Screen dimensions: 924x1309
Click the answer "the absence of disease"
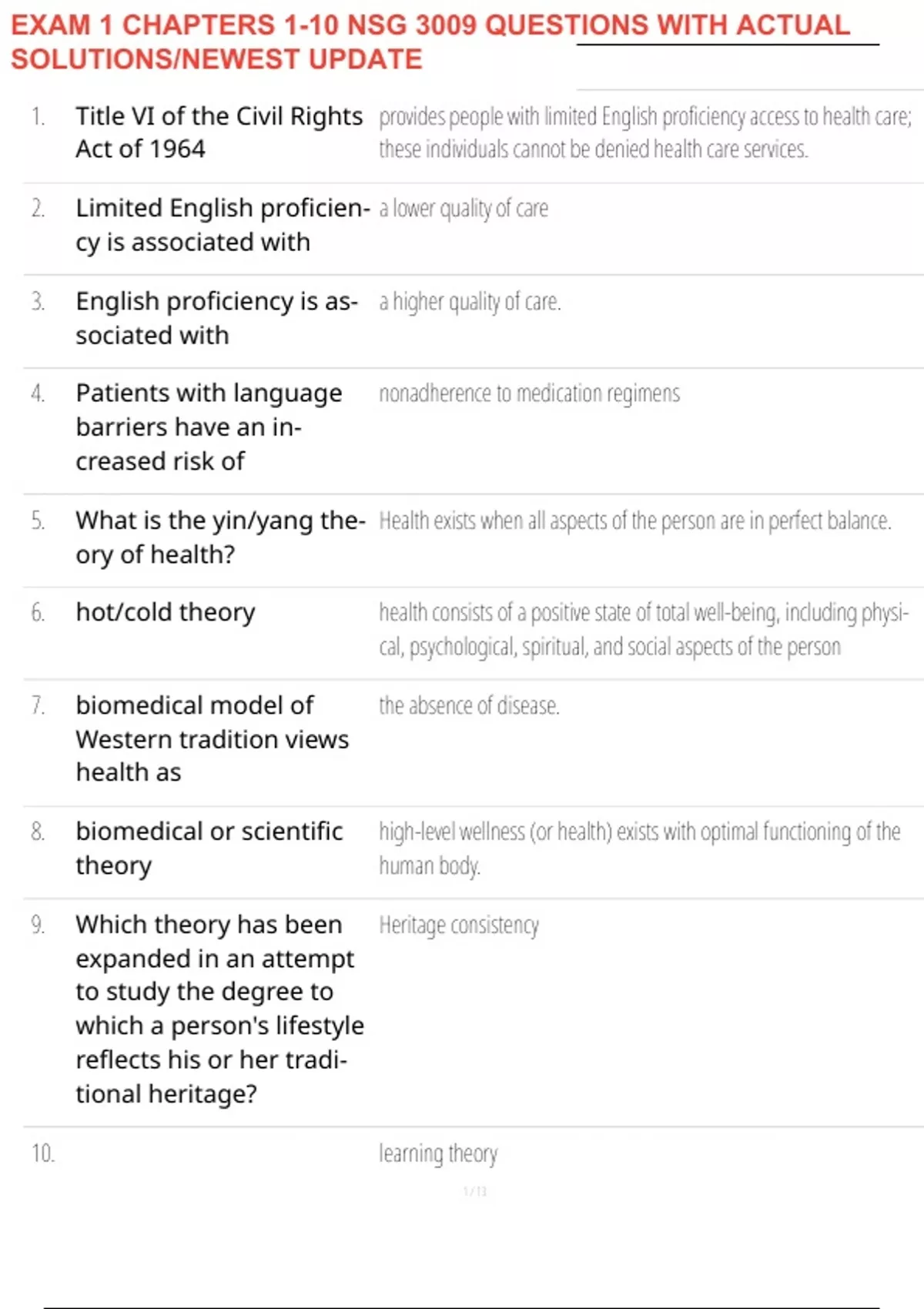469,705
